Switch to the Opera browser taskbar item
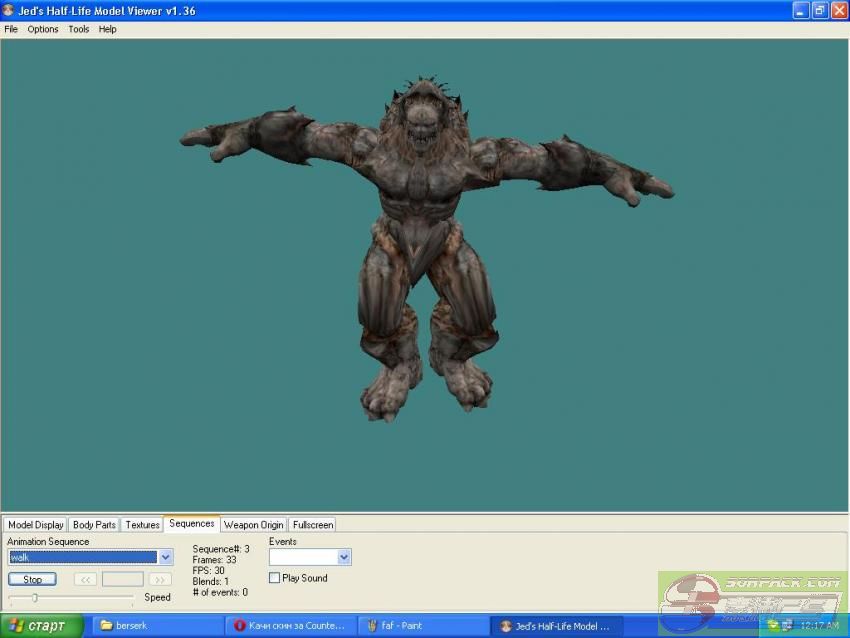 (291, 626)
